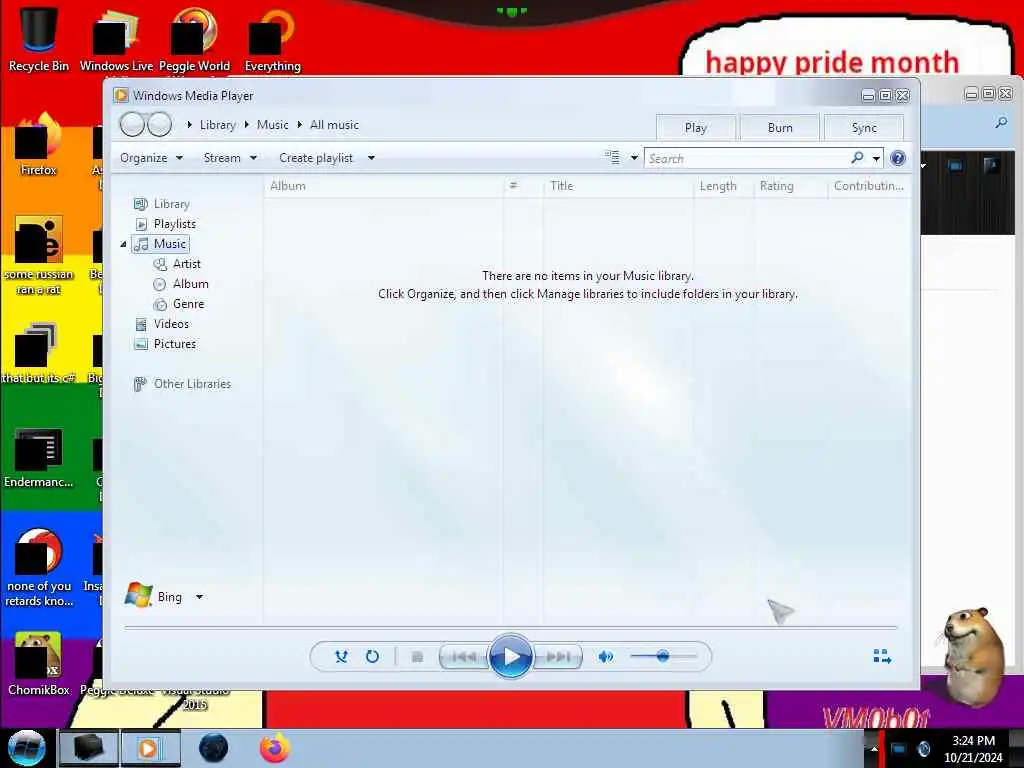The image size is (1024, 768).
Task: Open the Windows Start menu
Action: pyautogui.click(x=27, y=748)
